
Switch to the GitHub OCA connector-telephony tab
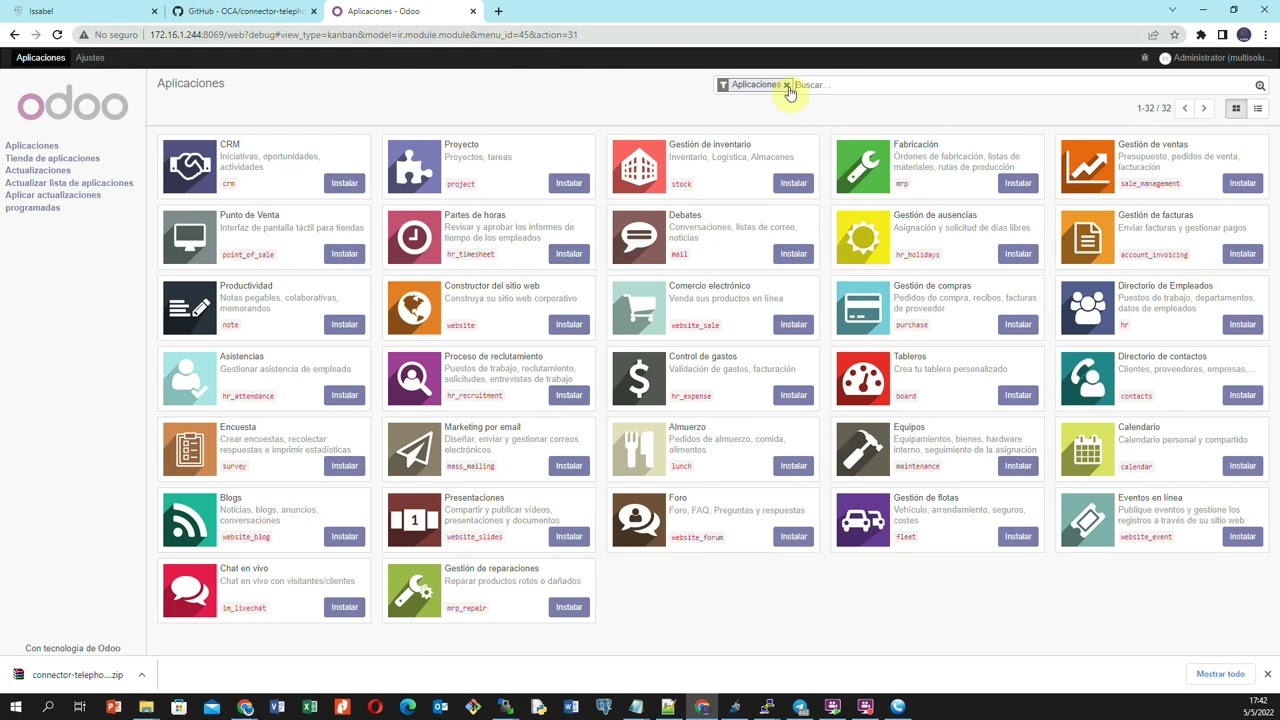coord(245,11)
